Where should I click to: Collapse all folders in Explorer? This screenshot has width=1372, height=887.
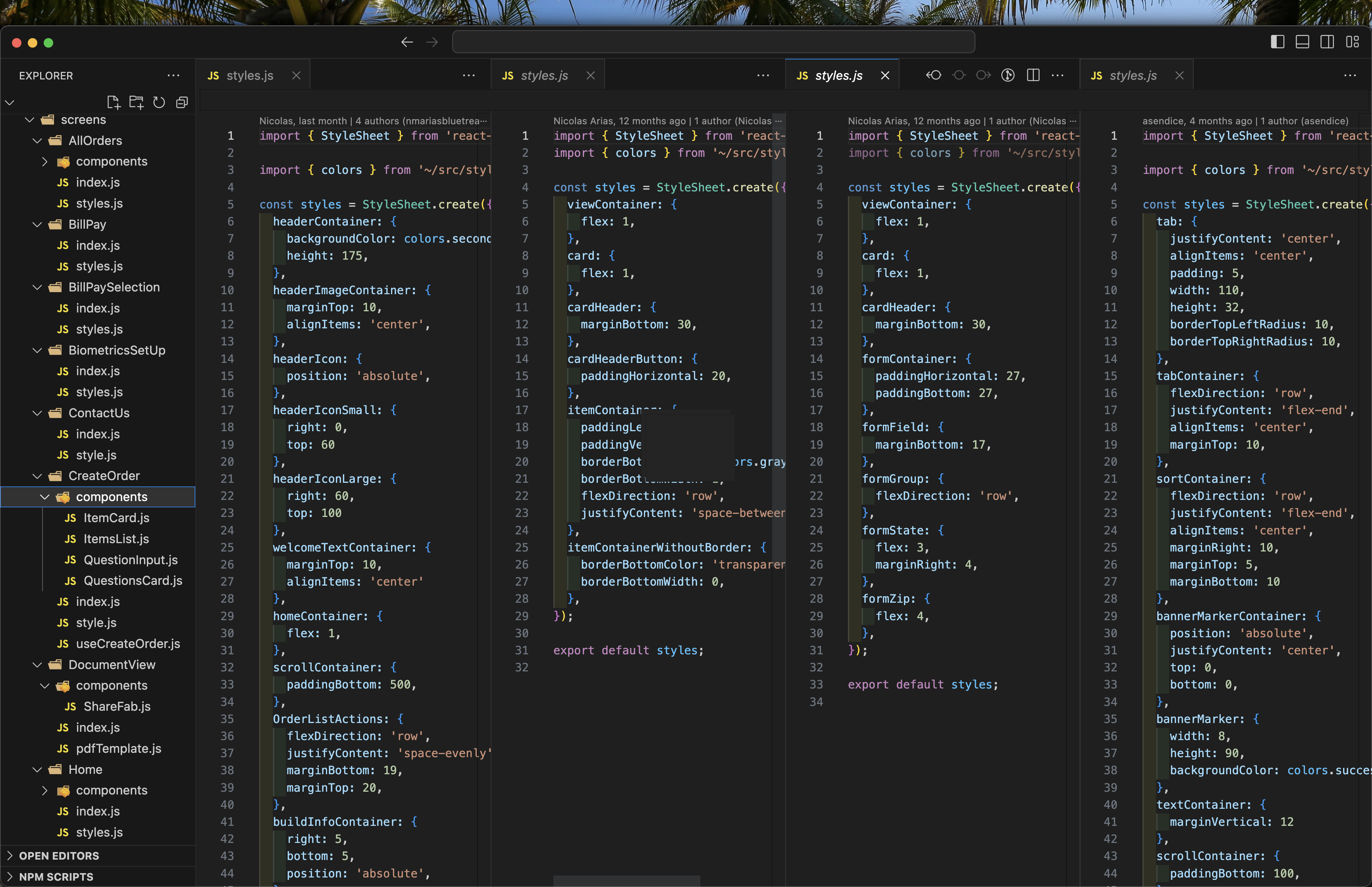tap(182, 102)
